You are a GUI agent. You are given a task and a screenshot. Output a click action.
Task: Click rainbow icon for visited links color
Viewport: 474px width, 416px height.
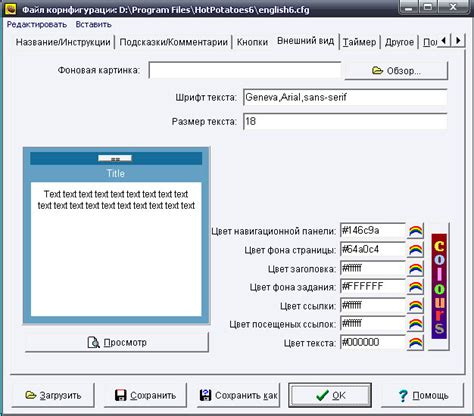tap(415, 324)
